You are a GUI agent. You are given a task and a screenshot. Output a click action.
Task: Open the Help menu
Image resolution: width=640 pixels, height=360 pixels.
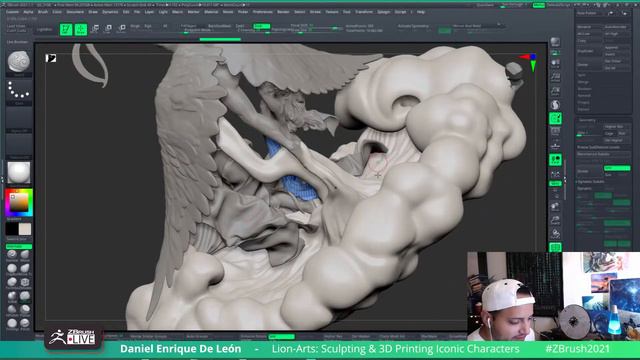tap(421, 12)
